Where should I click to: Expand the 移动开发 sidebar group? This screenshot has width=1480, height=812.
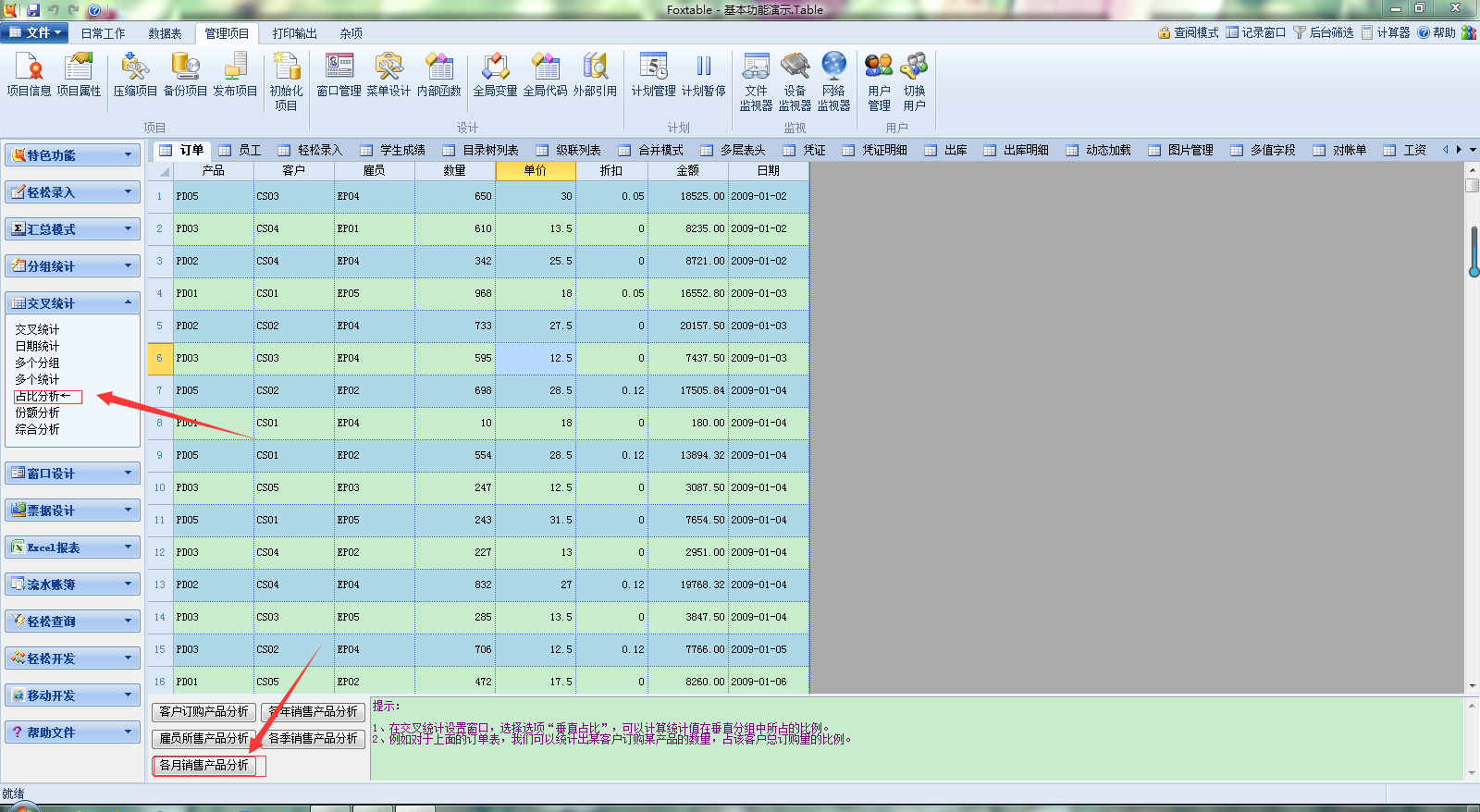[x=72, y=695]
